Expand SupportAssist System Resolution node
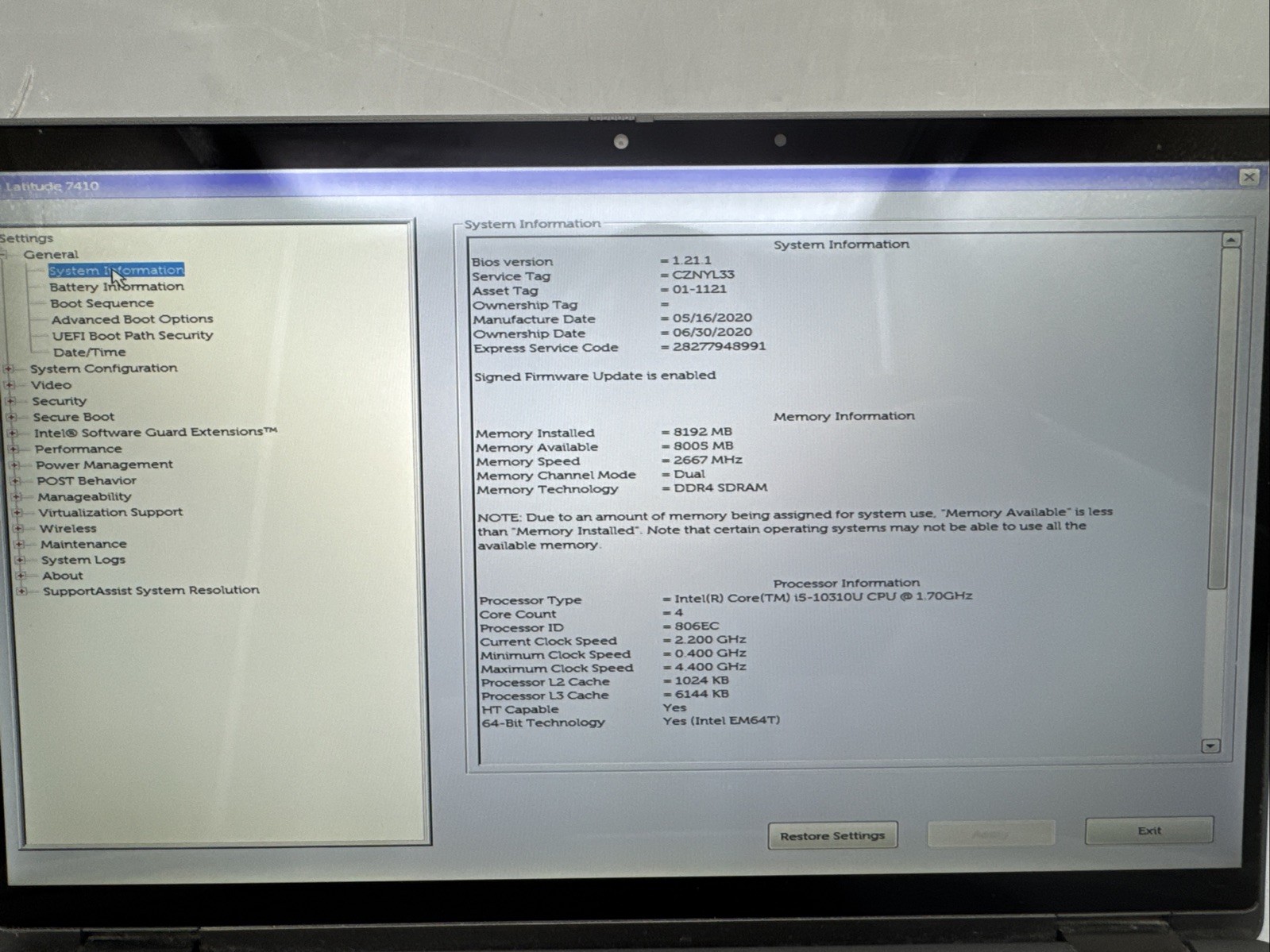This screenshot has height=952, width=1270. point(21,591)
